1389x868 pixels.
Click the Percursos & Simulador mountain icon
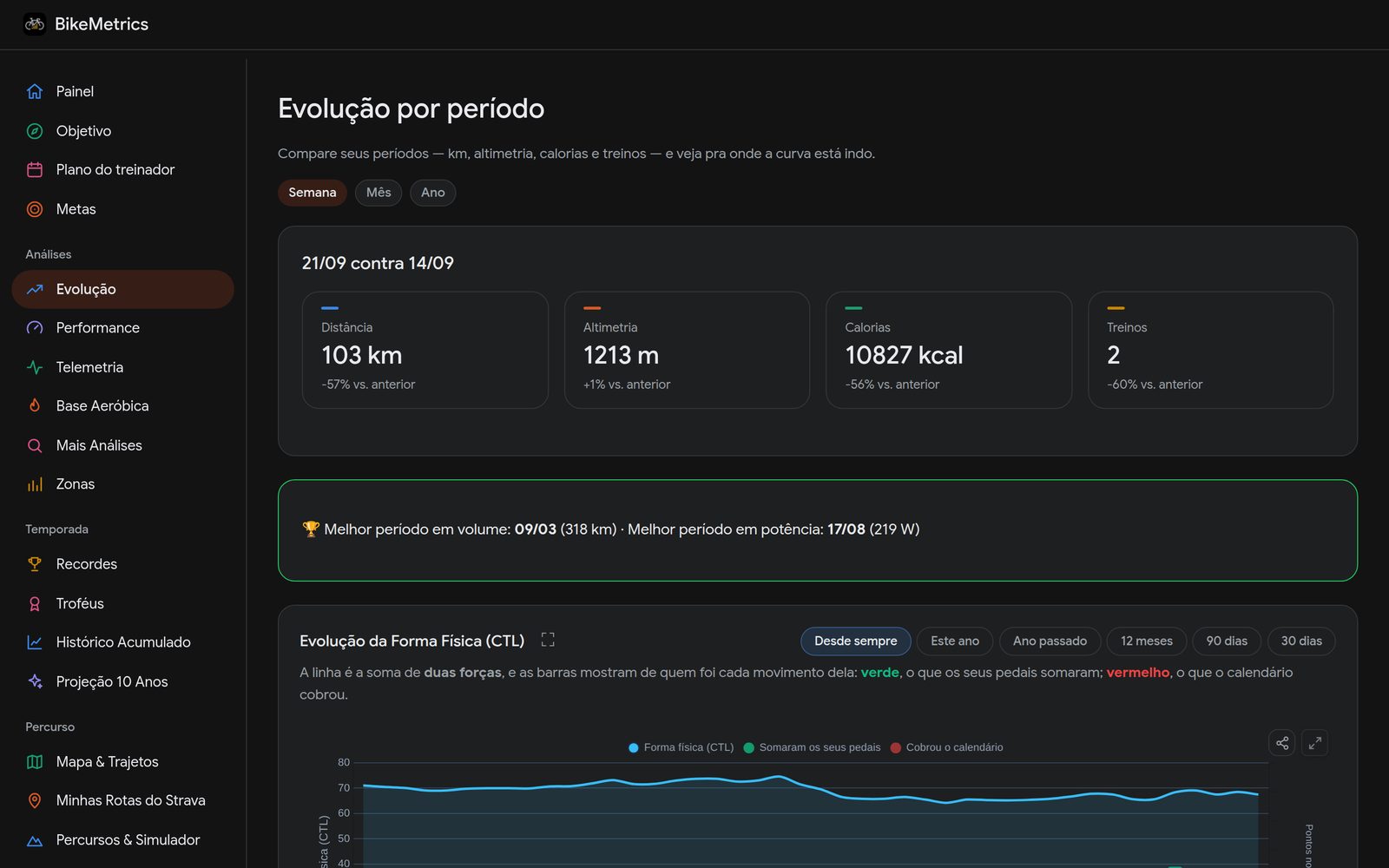[35, 840]
